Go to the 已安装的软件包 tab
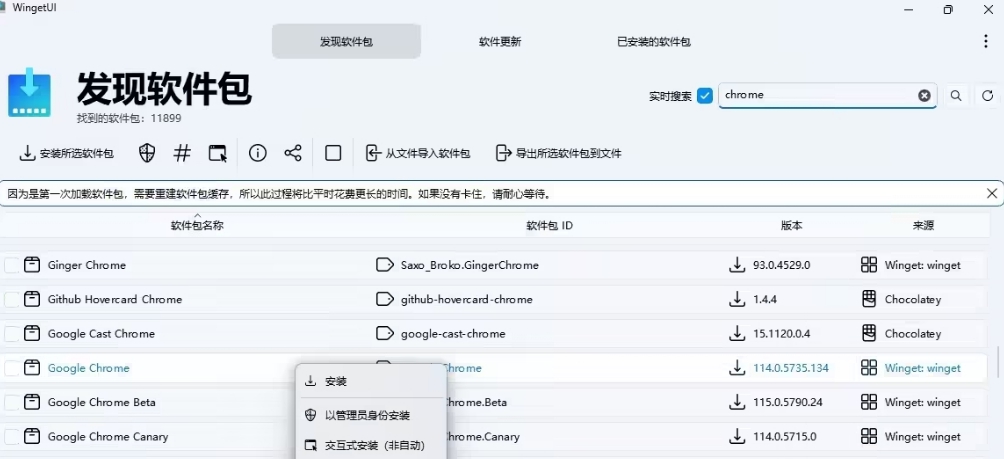1004x459 pixels. 654,42
